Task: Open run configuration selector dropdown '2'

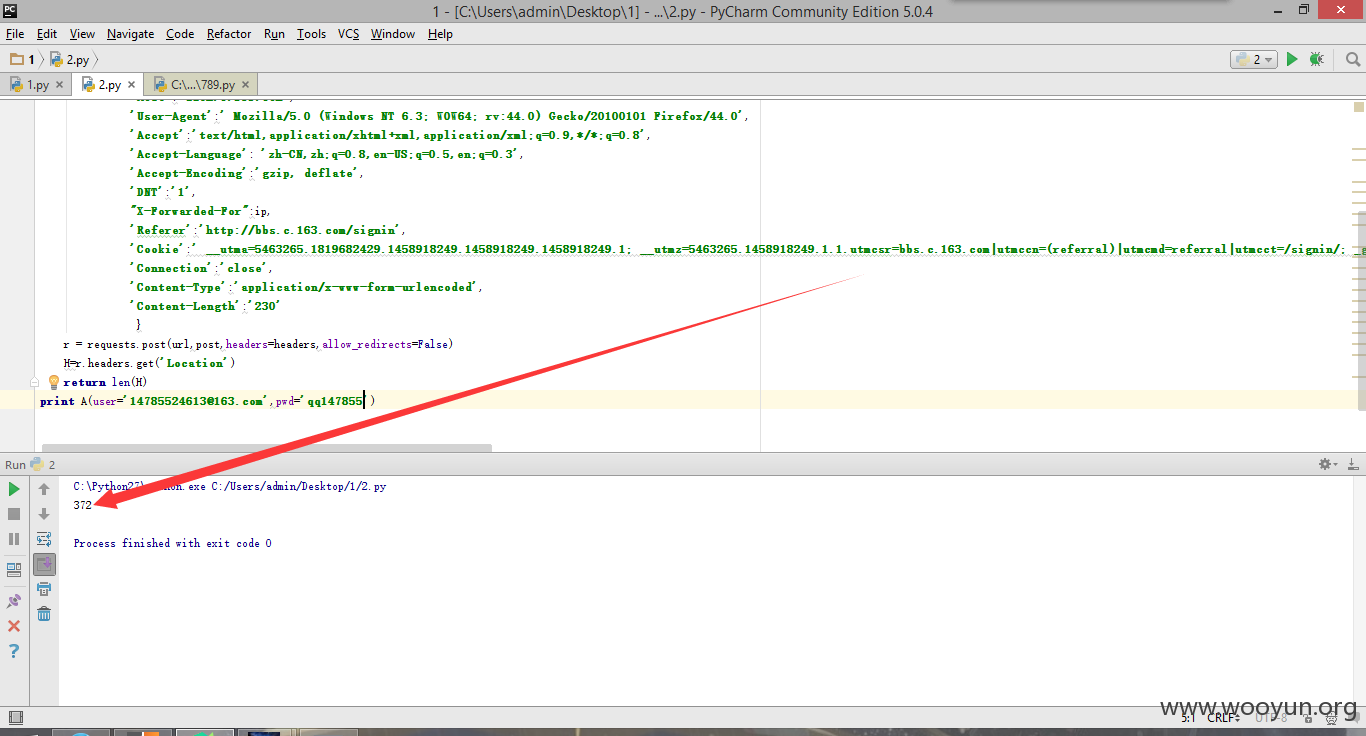Action: click(x=1254, y=59)
